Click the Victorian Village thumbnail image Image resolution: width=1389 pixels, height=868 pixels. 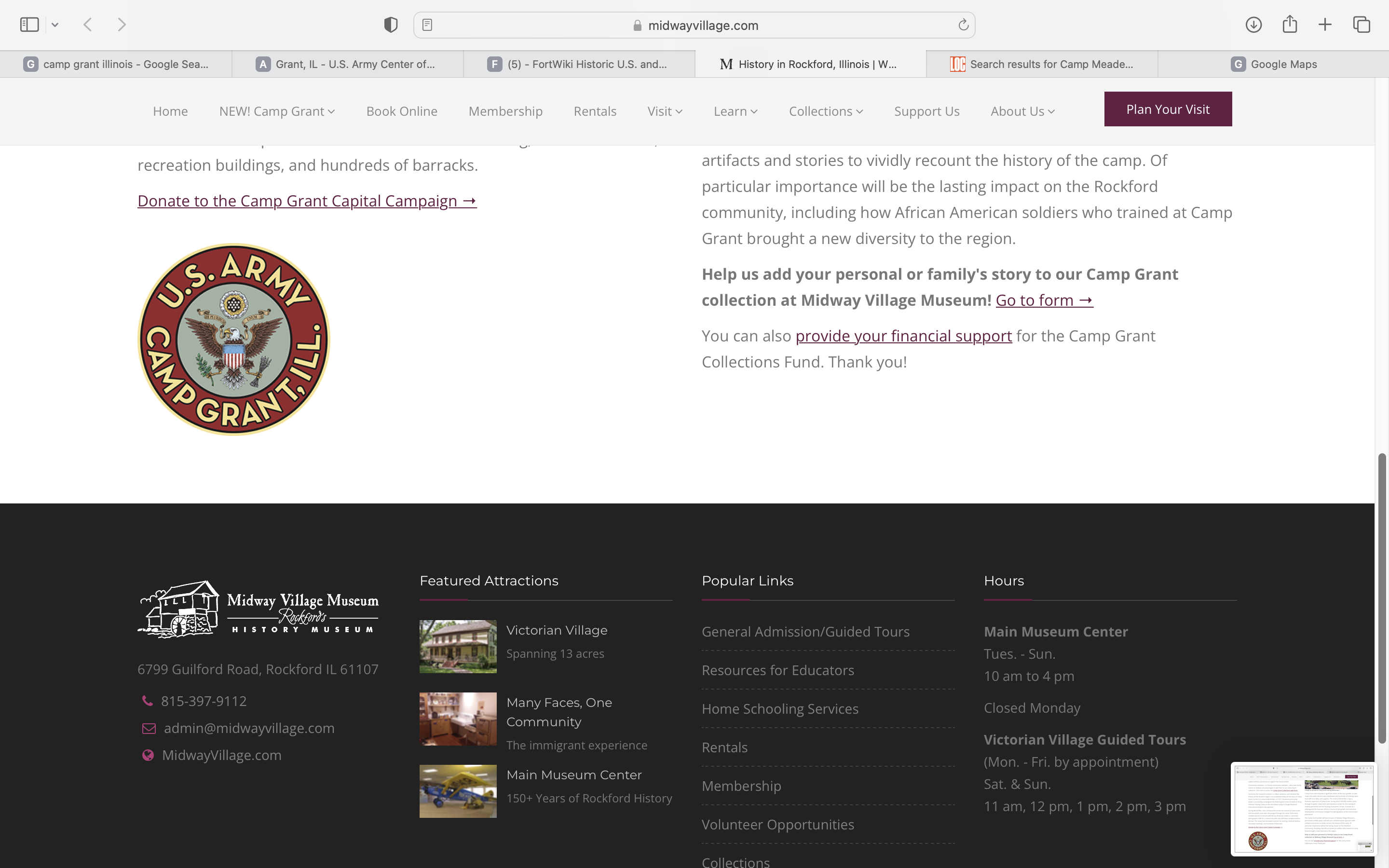[x=457, y=646]
